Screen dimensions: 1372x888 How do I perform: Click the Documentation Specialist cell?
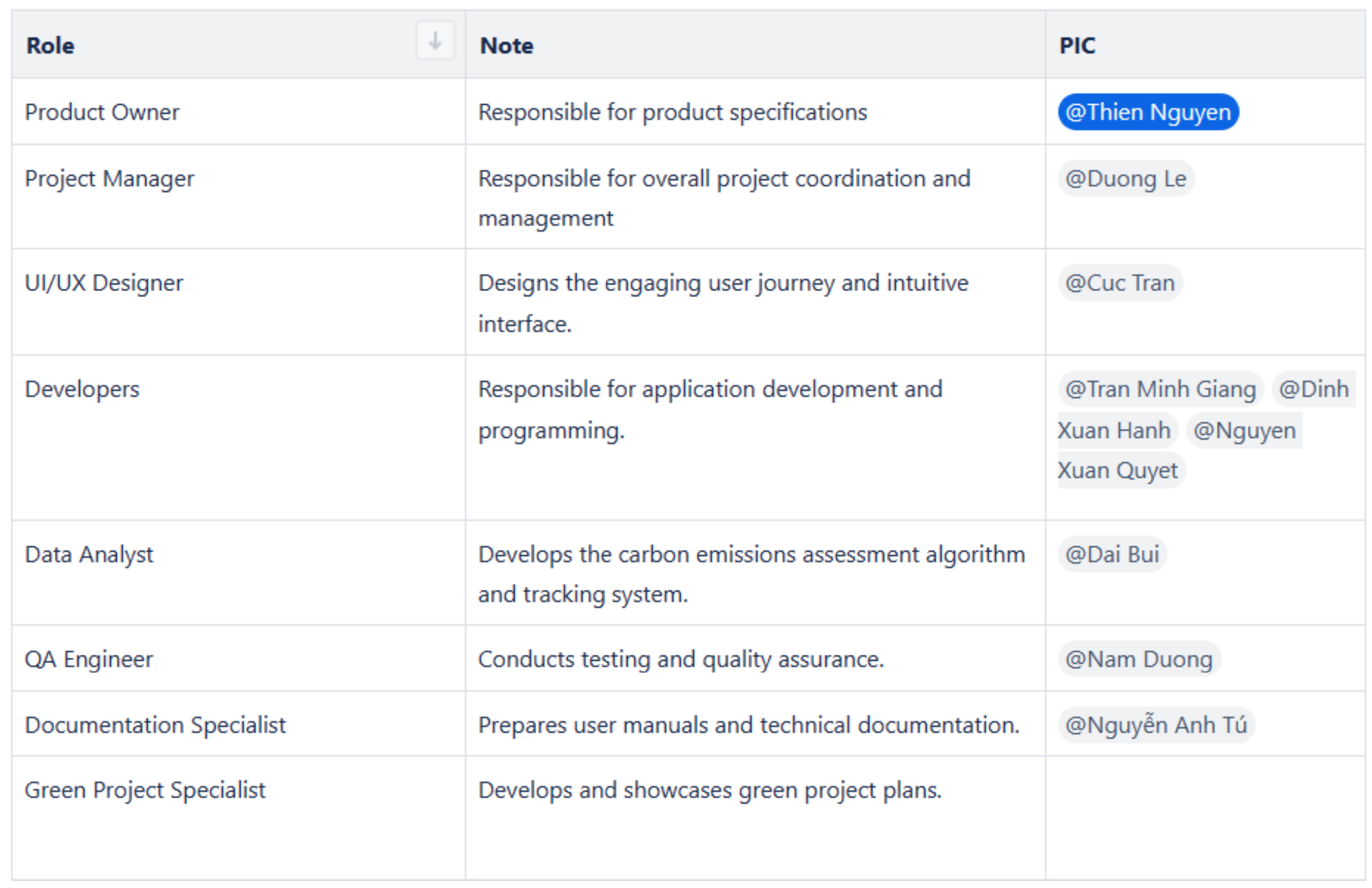[x=155, y=725]
